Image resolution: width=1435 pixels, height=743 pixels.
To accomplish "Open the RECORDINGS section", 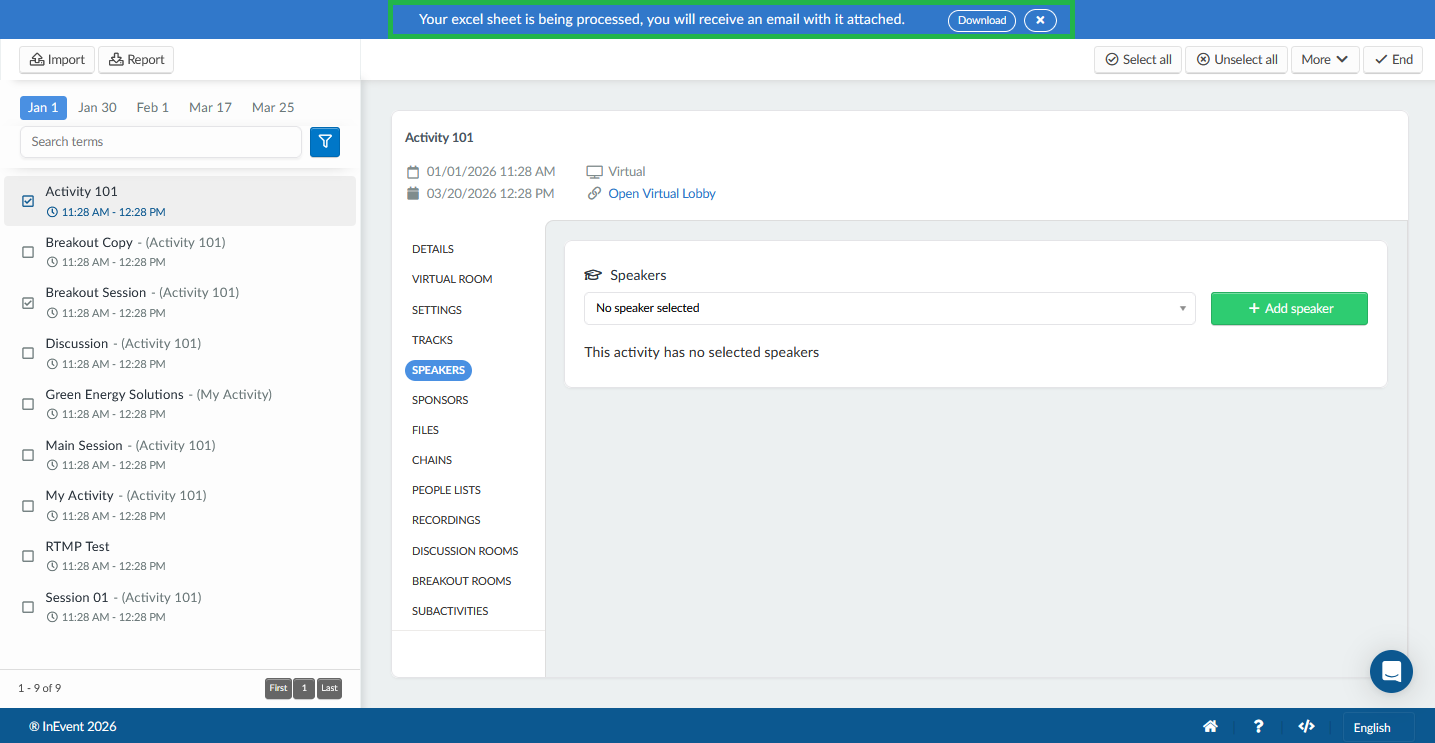I will click(446, 520).
